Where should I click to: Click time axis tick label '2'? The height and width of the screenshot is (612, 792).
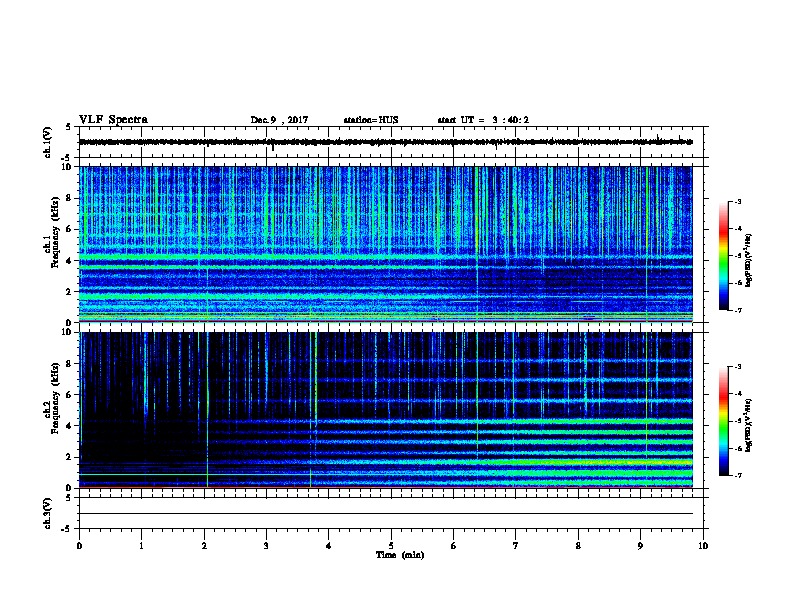204,546
